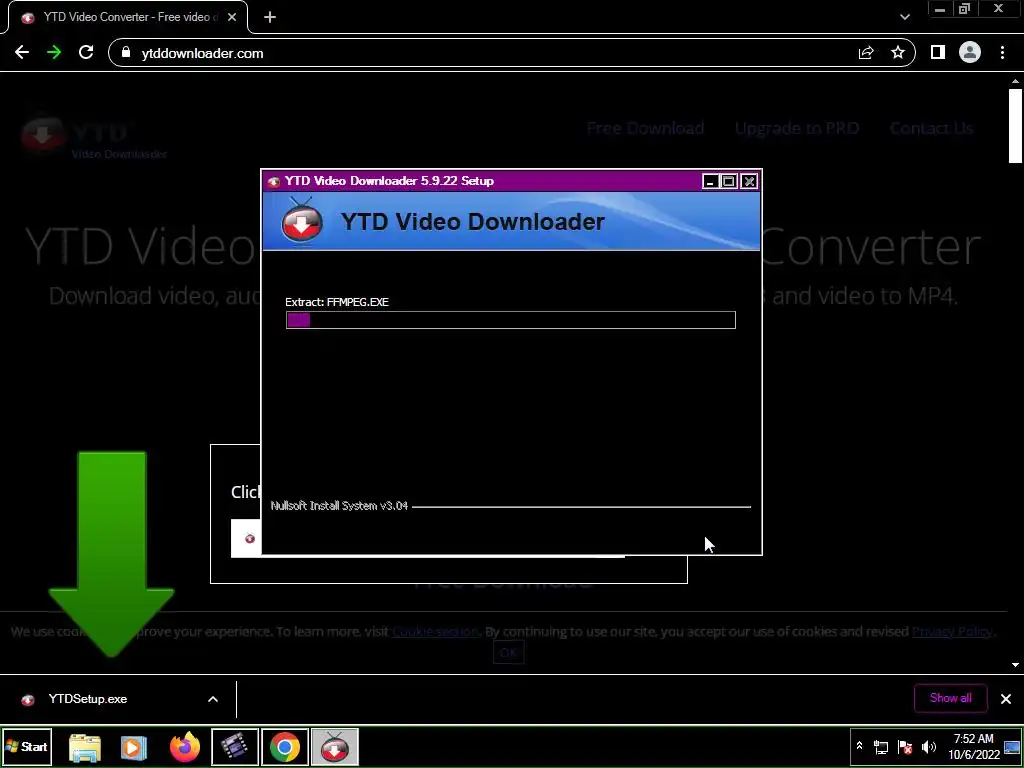
Task: Click the page vertical scrollbar thumb
Action: (1015, 126)
